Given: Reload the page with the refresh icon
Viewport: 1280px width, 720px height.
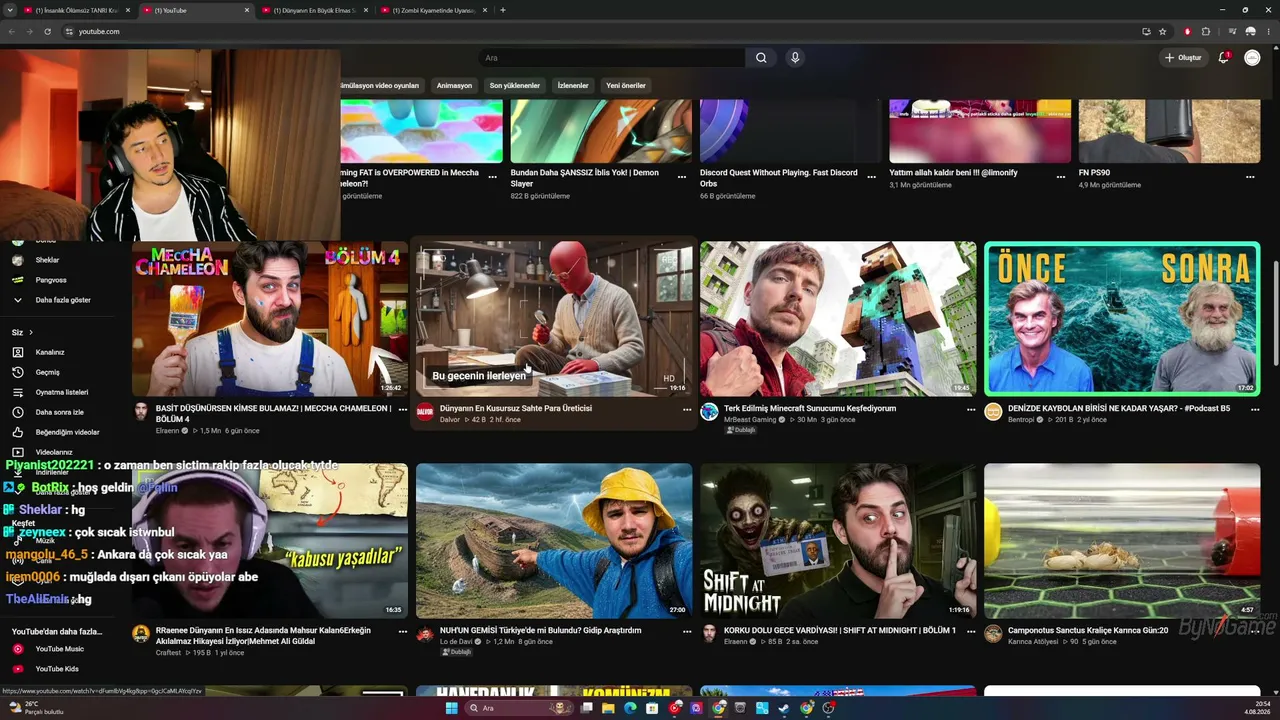Looking at the screenshot, I should click(47, 31).
